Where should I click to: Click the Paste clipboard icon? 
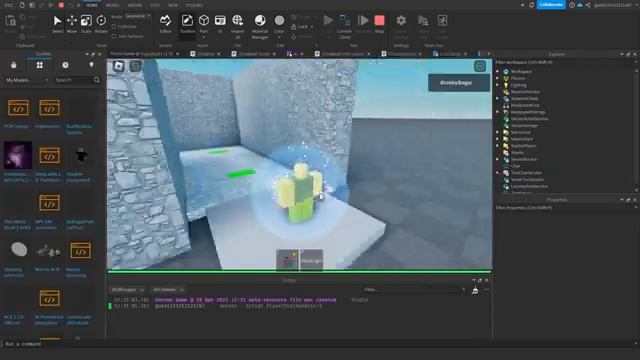tap(10, 24)
